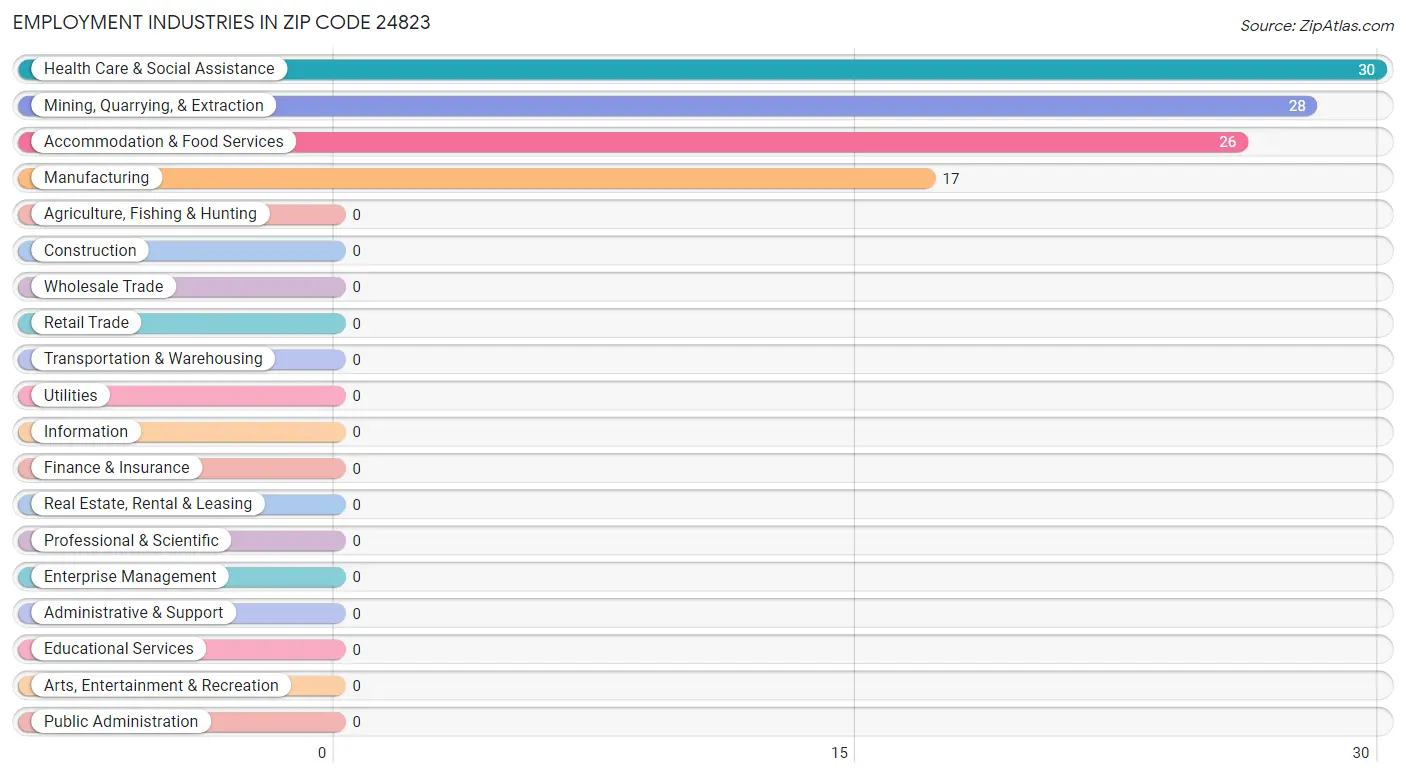Click the Wholesale Trade label
Screen dimensions: 1406x776
coord(103,286)
